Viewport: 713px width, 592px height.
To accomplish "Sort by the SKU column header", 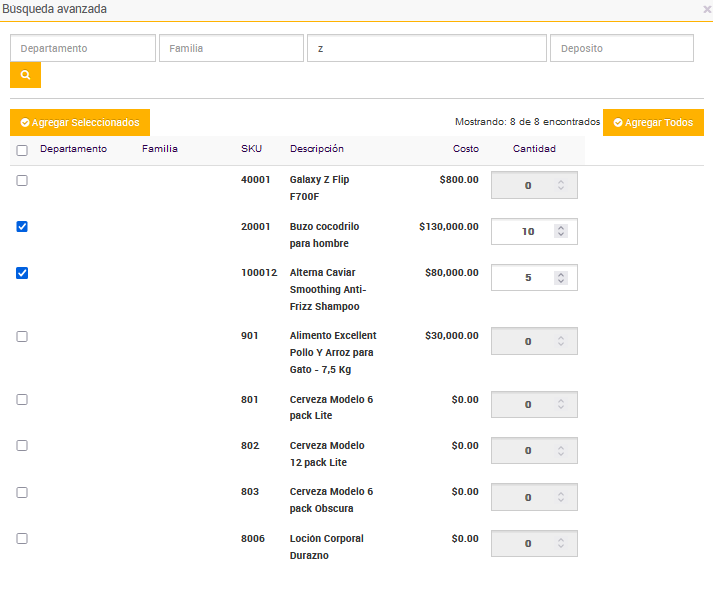I will (251, 149).
